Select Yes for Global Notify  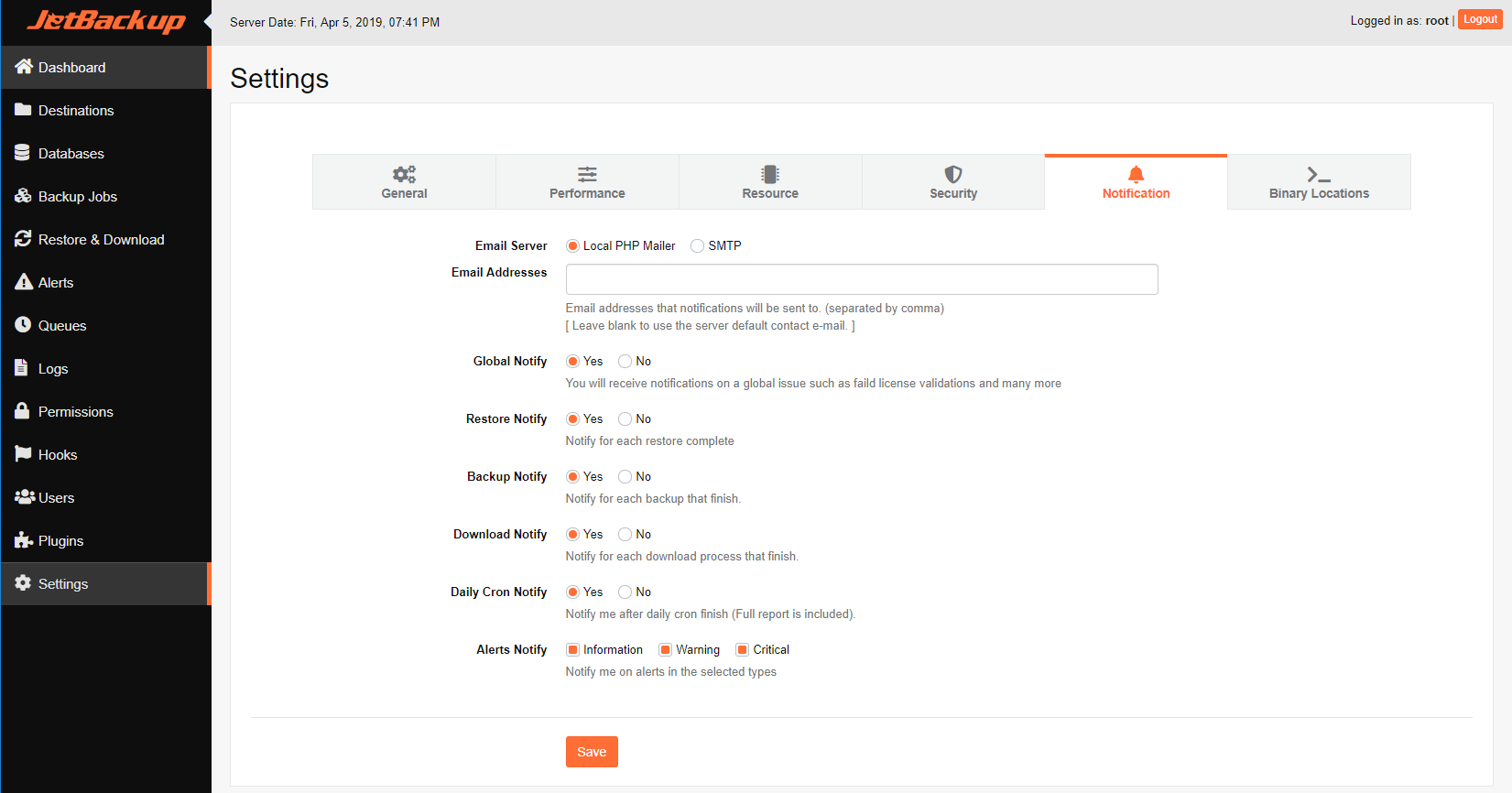[x=572, y=361]
